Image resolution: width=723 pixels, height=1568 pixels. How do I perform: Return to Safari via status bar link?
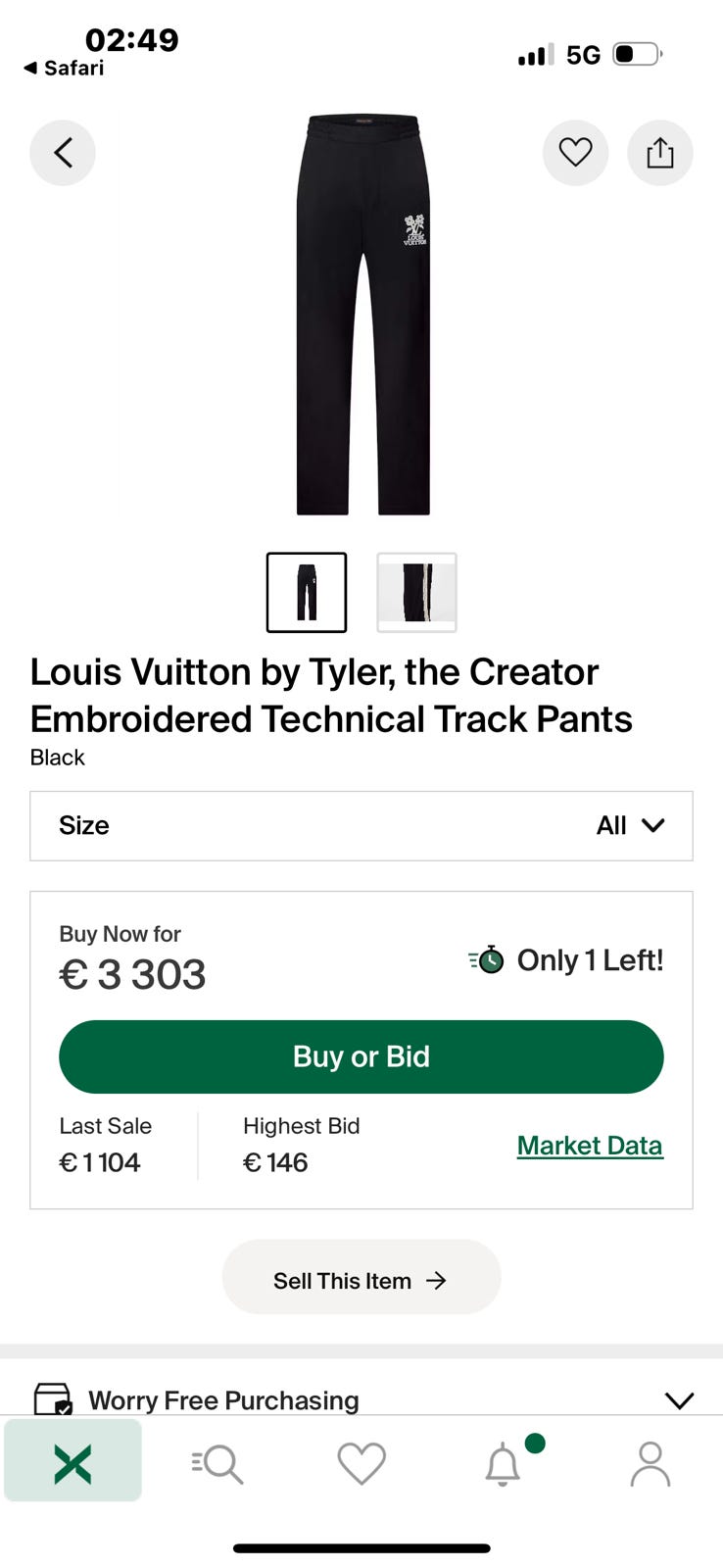pyautogui.click(x=65, y=68)
